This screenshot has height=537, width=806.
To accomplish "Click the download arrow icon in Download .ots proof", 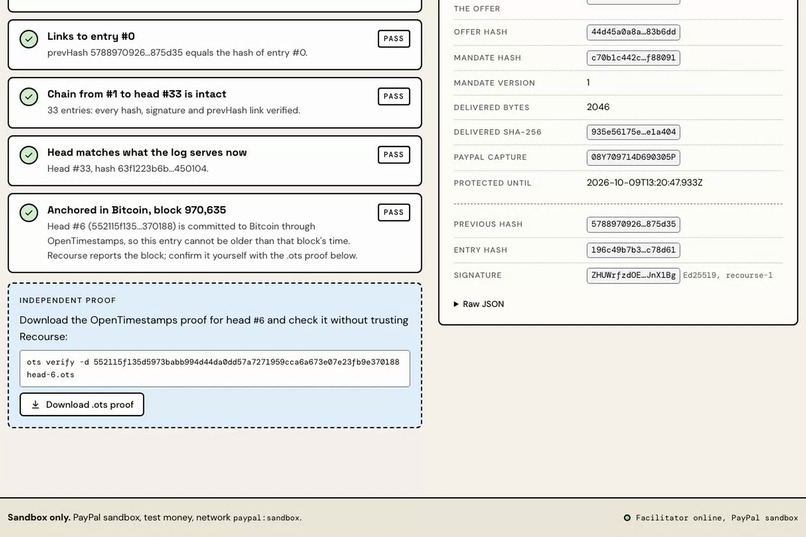I will coord(35,405).
